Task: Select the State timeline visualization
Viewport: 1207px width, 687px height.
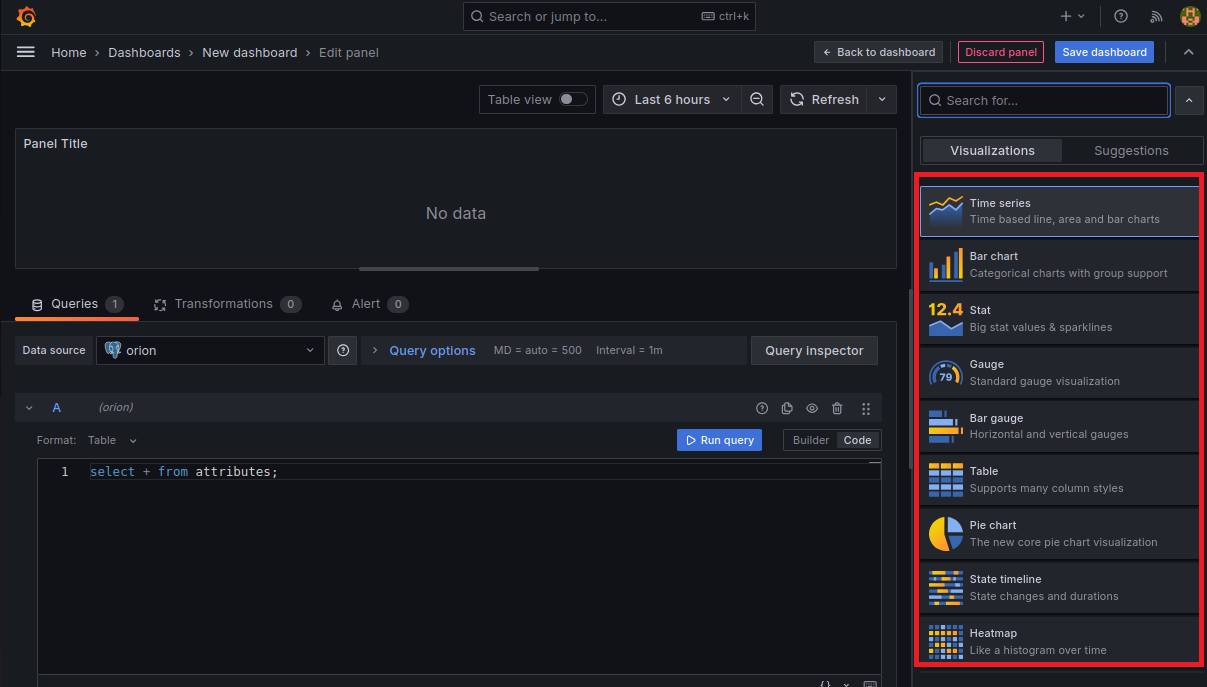Action: point(1059,588)
